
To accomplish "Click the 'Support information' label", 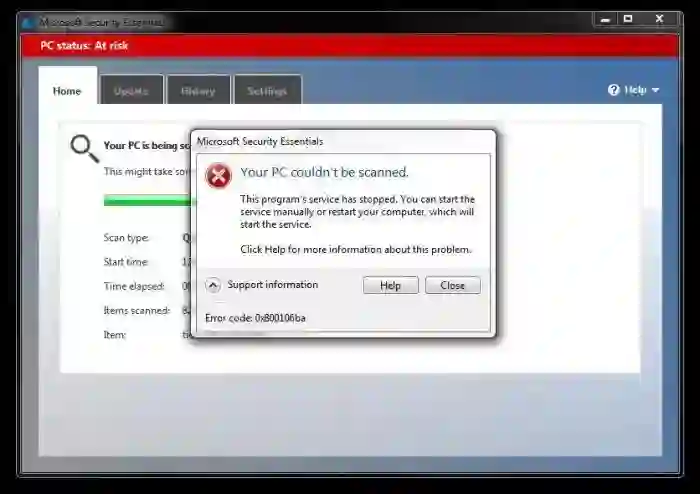I will pos(273,285).
